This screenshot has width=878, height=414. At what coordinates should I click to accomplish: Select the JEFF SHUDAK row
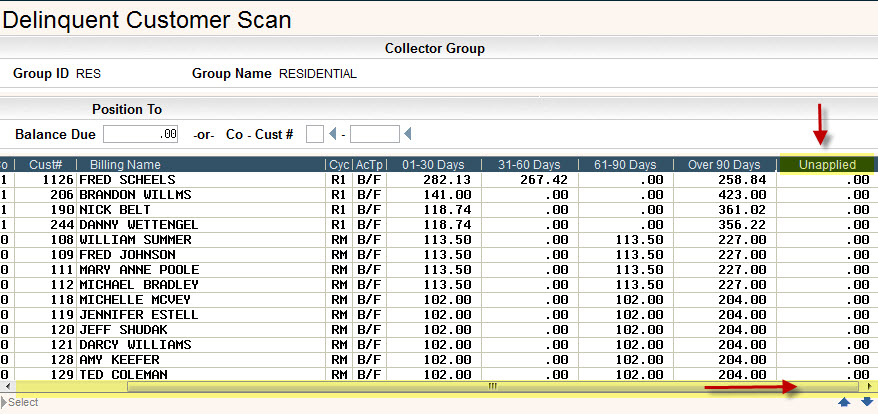click(437, 329)
